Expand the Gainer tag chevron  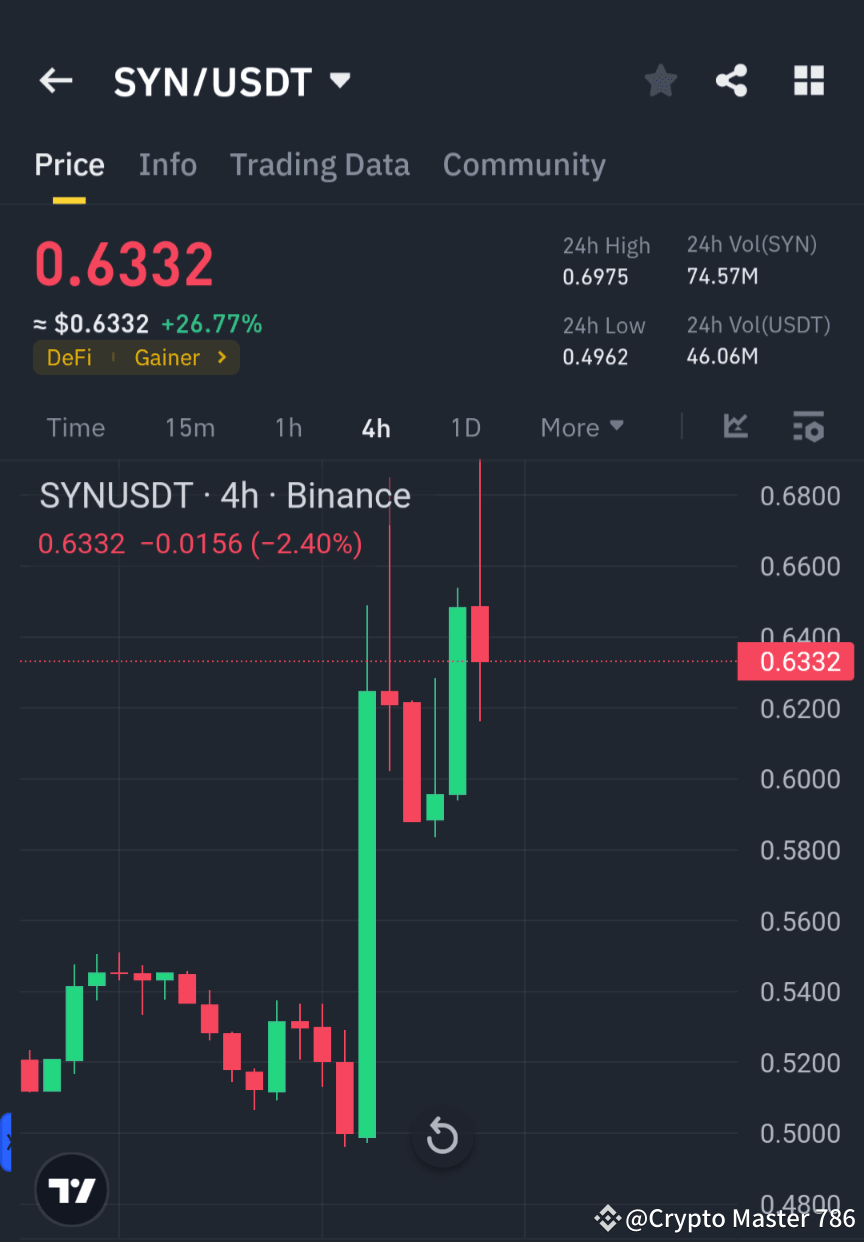click(221, 357)
